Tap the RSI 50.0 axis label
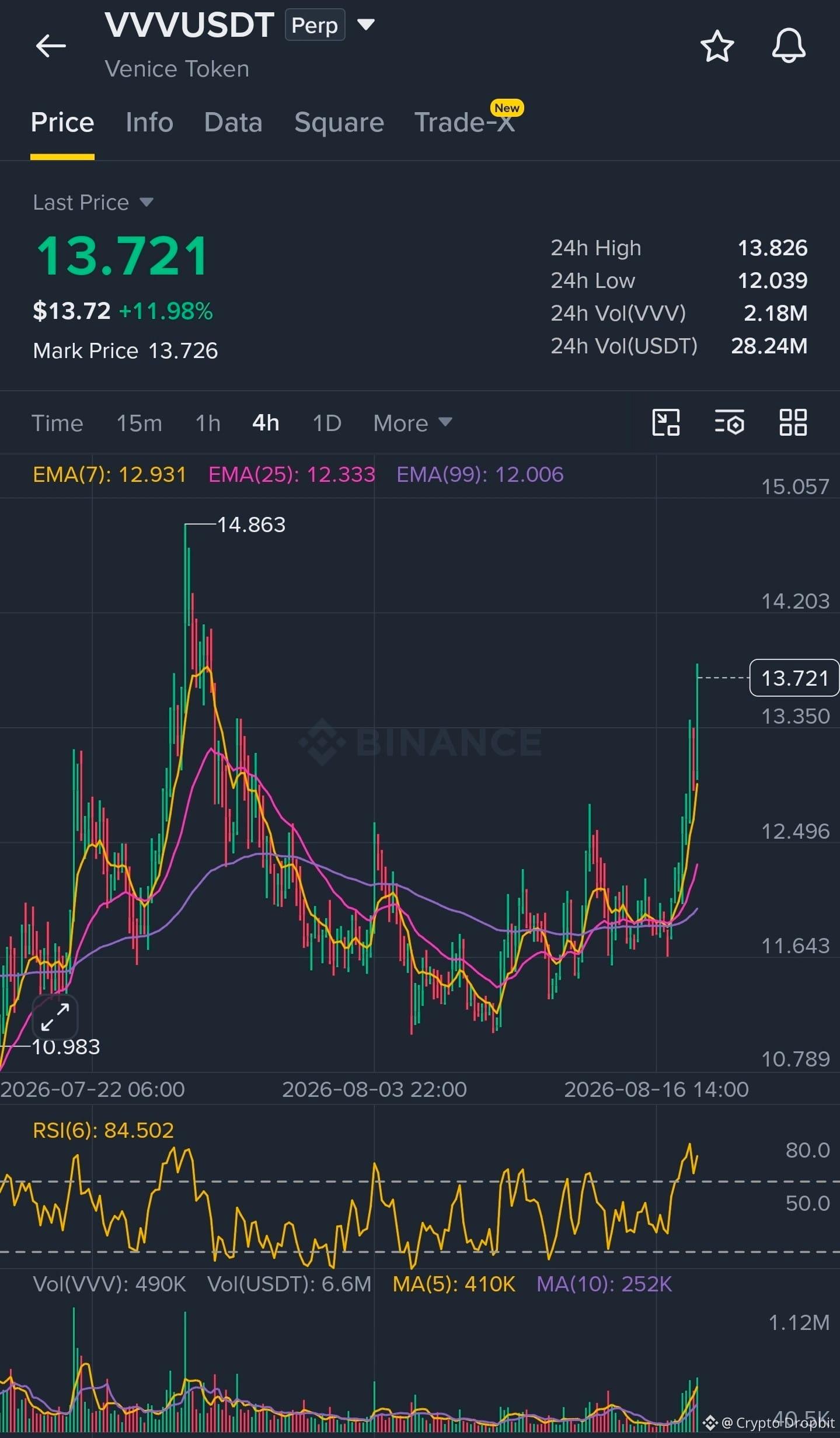This screenshot has height=1438, width=840. (x=807, y=1203)
